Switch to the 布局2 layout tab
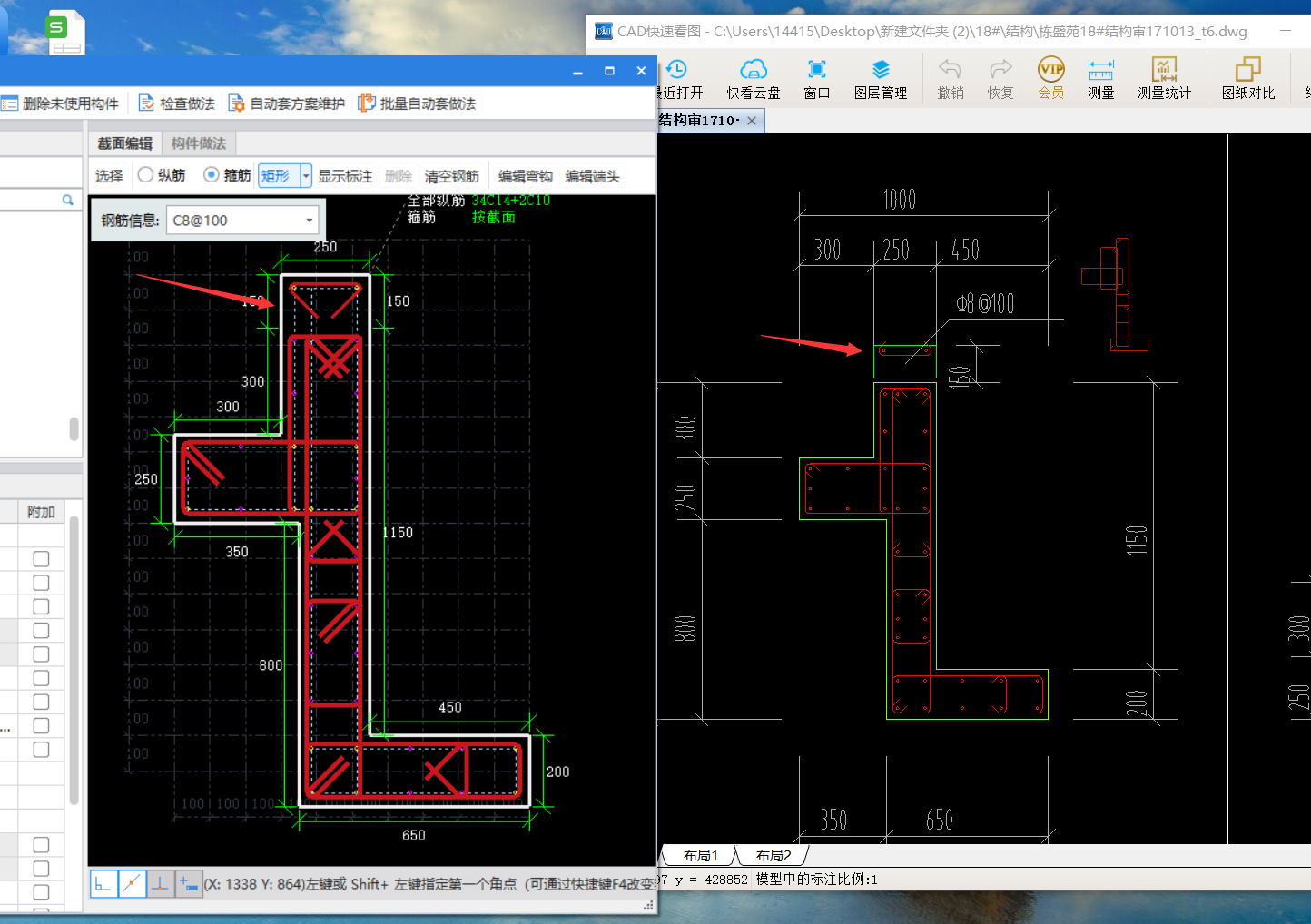 click(x=774, y=855)
